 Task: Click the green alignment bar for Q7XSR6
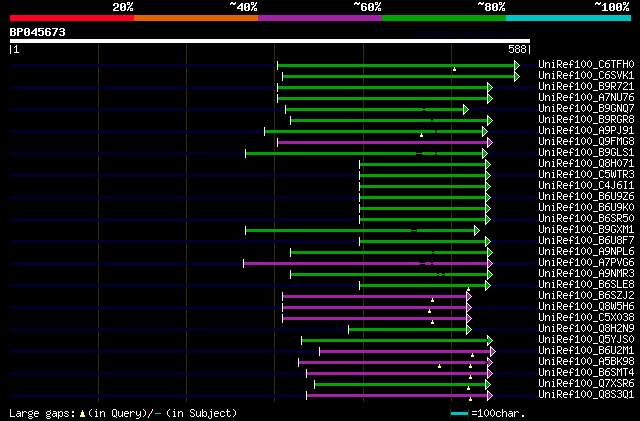pos(402,385)
